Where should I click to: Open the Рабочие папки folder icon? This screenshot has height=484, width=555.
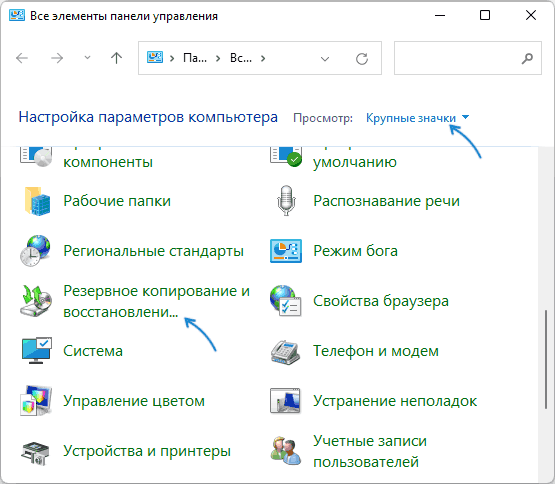tap(38, 201)
